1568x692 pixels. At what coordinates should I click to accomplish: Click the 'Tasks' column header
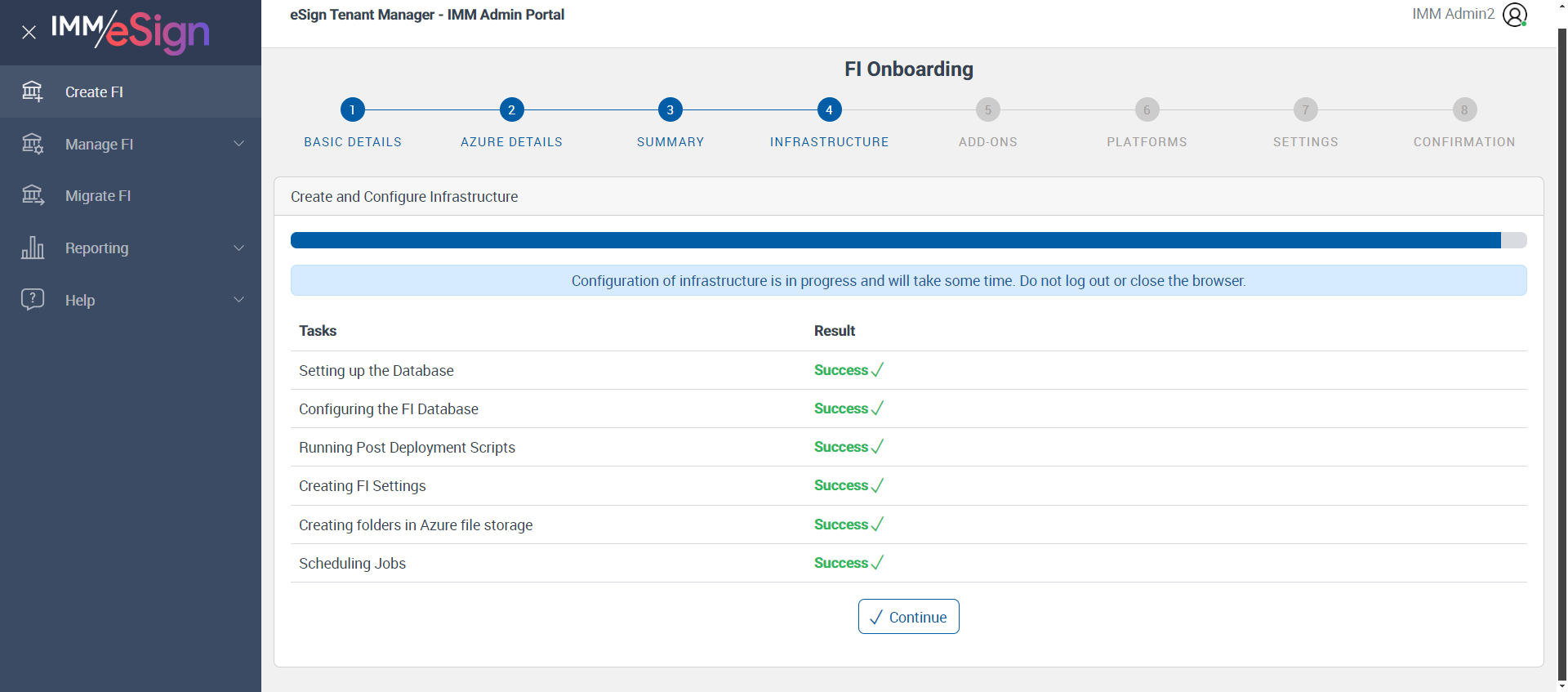point(318,331)
